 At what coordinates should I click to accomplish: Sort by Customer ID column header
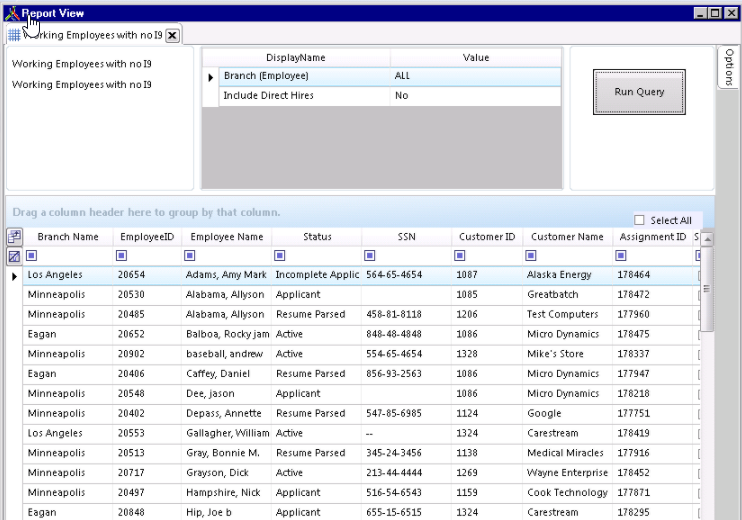[x=486, y=237]
